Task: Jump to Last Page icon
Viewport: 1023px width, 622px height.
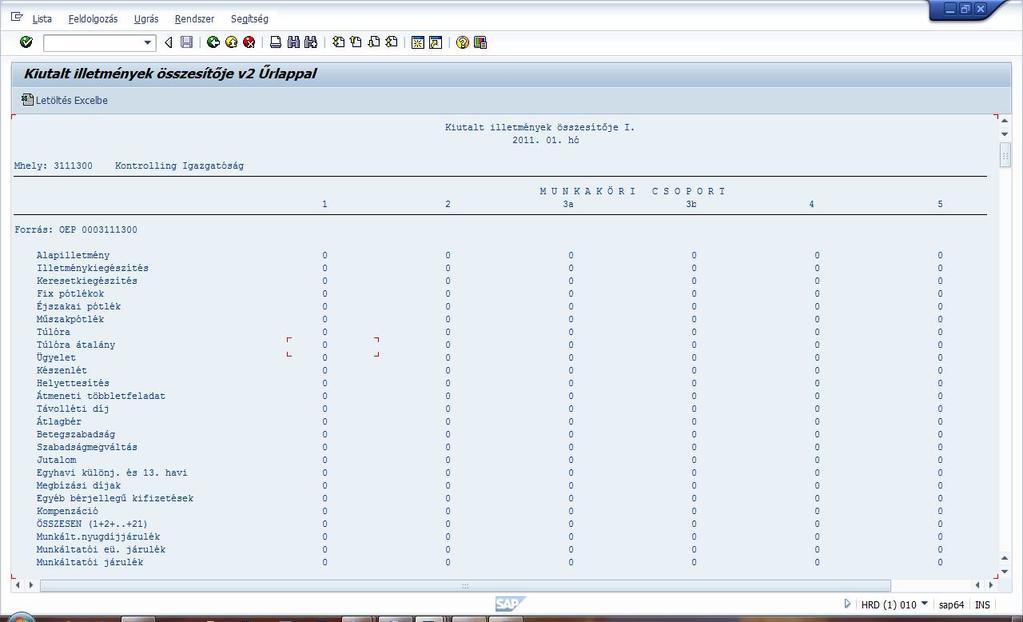Action: click(x=391, y=42)
